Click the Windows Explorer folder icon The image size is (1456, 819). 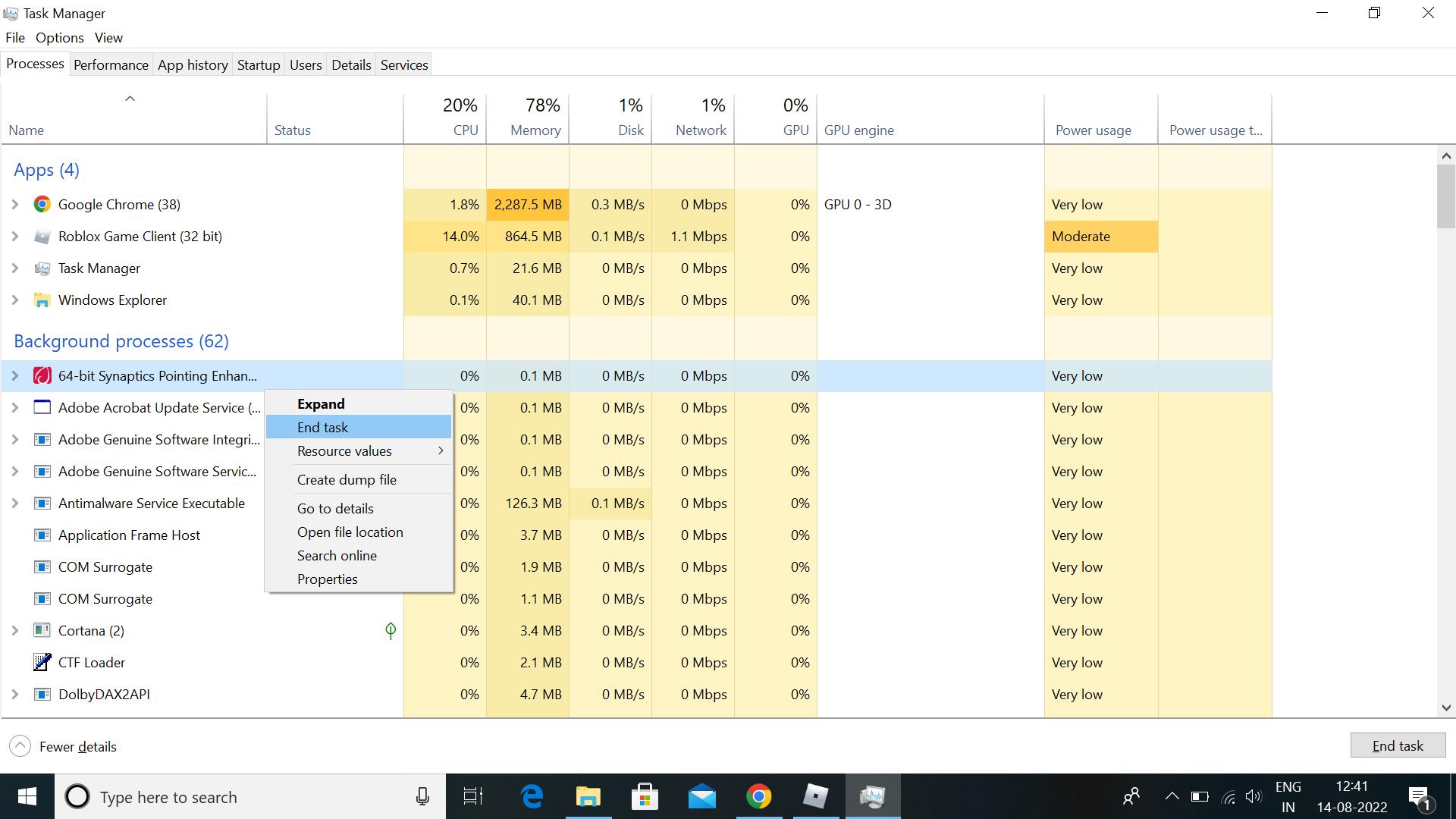(42, 300)
